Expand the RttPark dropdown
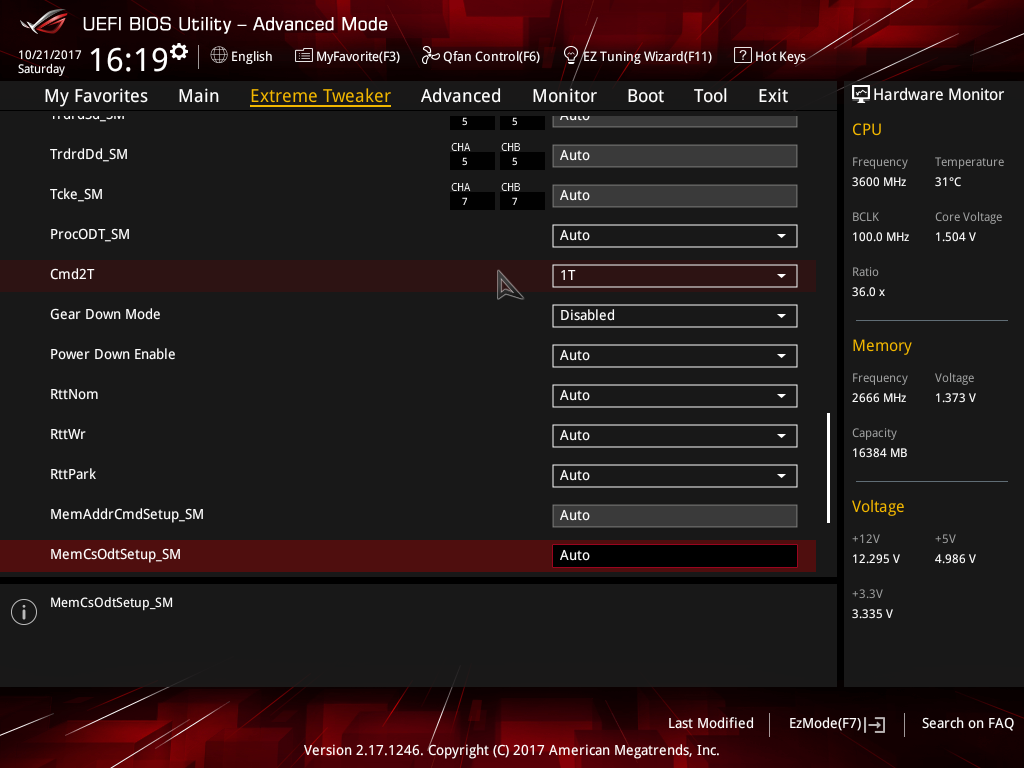 675,475
